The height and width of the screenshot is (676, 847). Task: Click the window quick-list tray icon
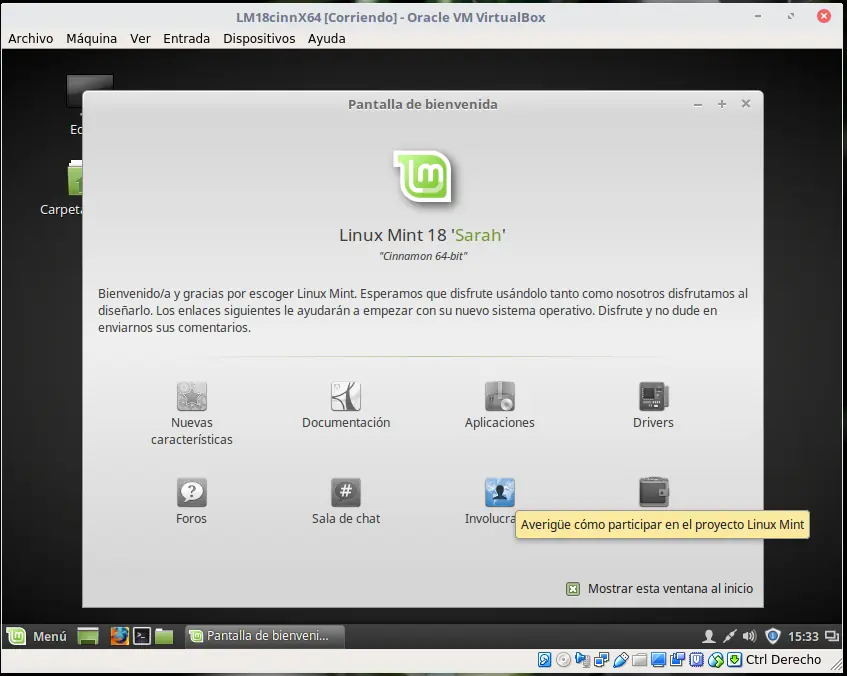(832, 637)
